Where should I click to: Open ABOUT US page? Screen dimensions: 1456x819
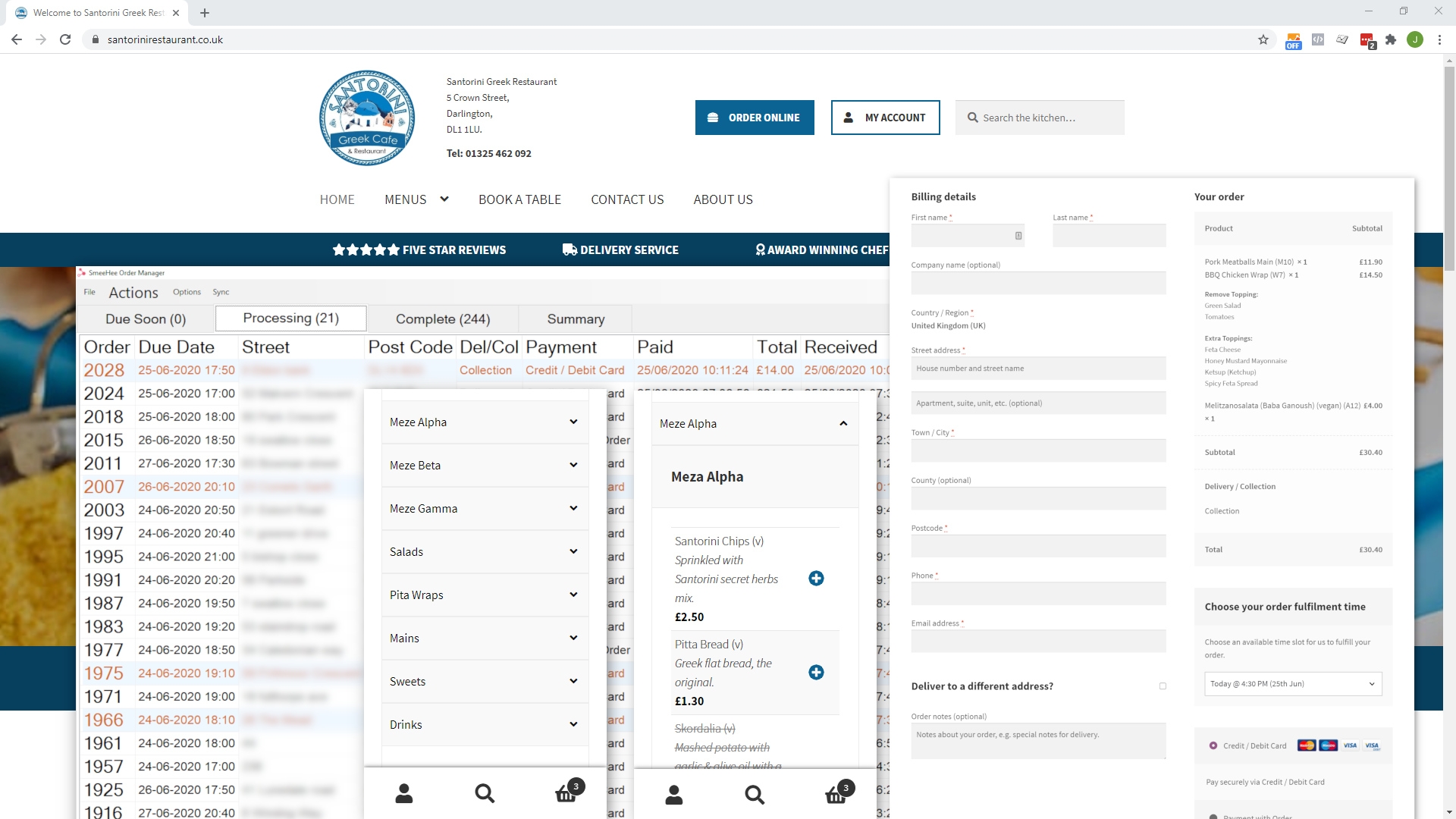[x=723, y=199]
